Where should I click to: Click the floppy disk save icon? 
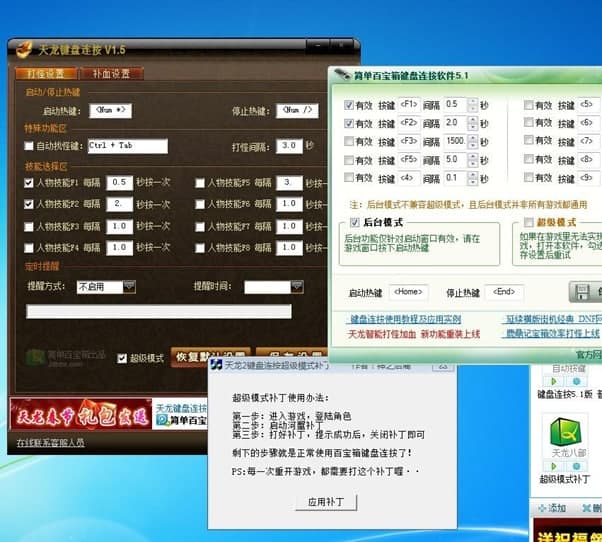click(582, 292)
